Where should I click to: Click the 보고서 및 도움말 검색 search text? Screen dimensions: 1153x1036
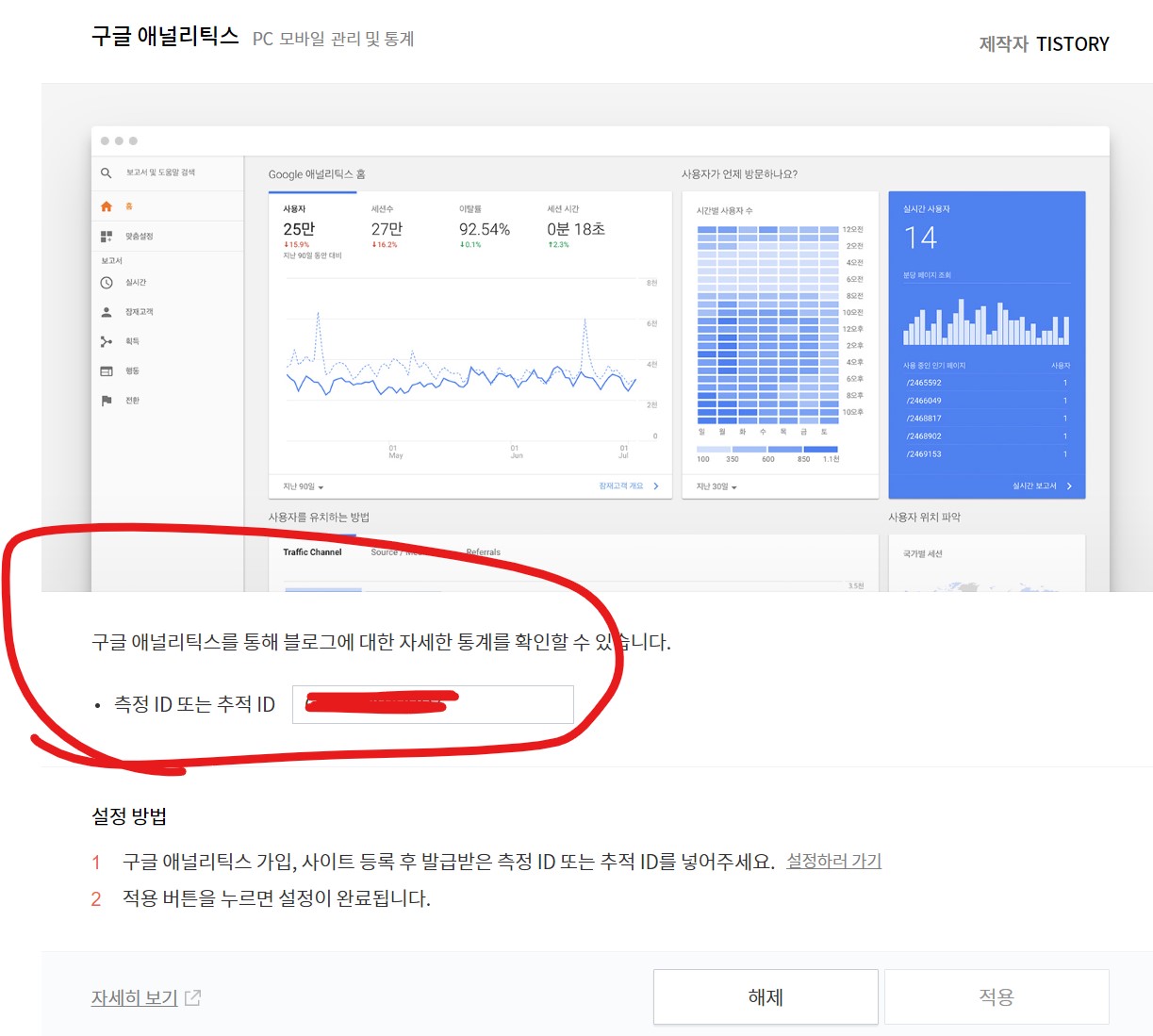161,173
